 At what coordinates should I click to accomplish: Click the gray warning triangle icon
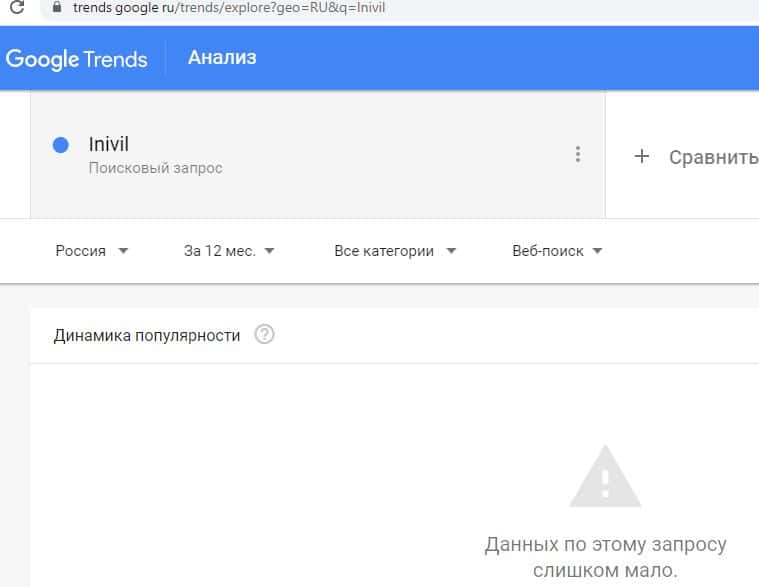(604, 478)
